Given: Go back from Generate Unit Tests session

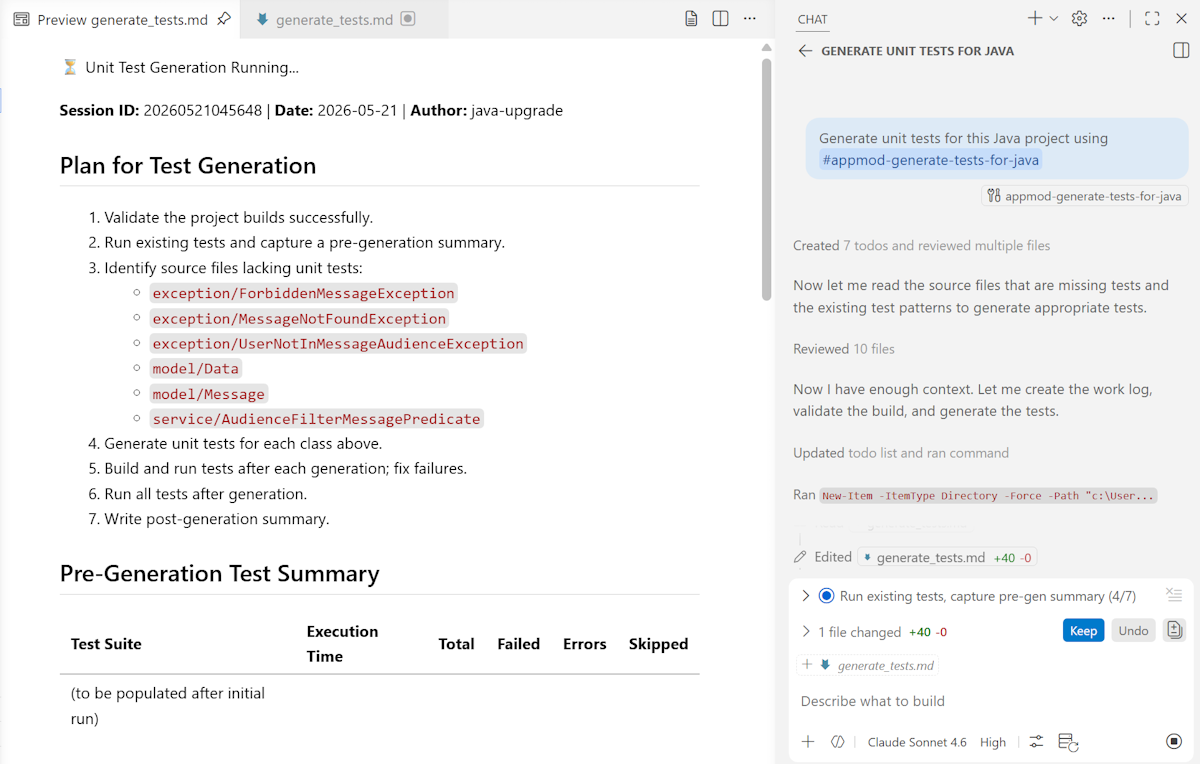Looking at the screenshot, I should pyautogui.click(x=805, y=51).
